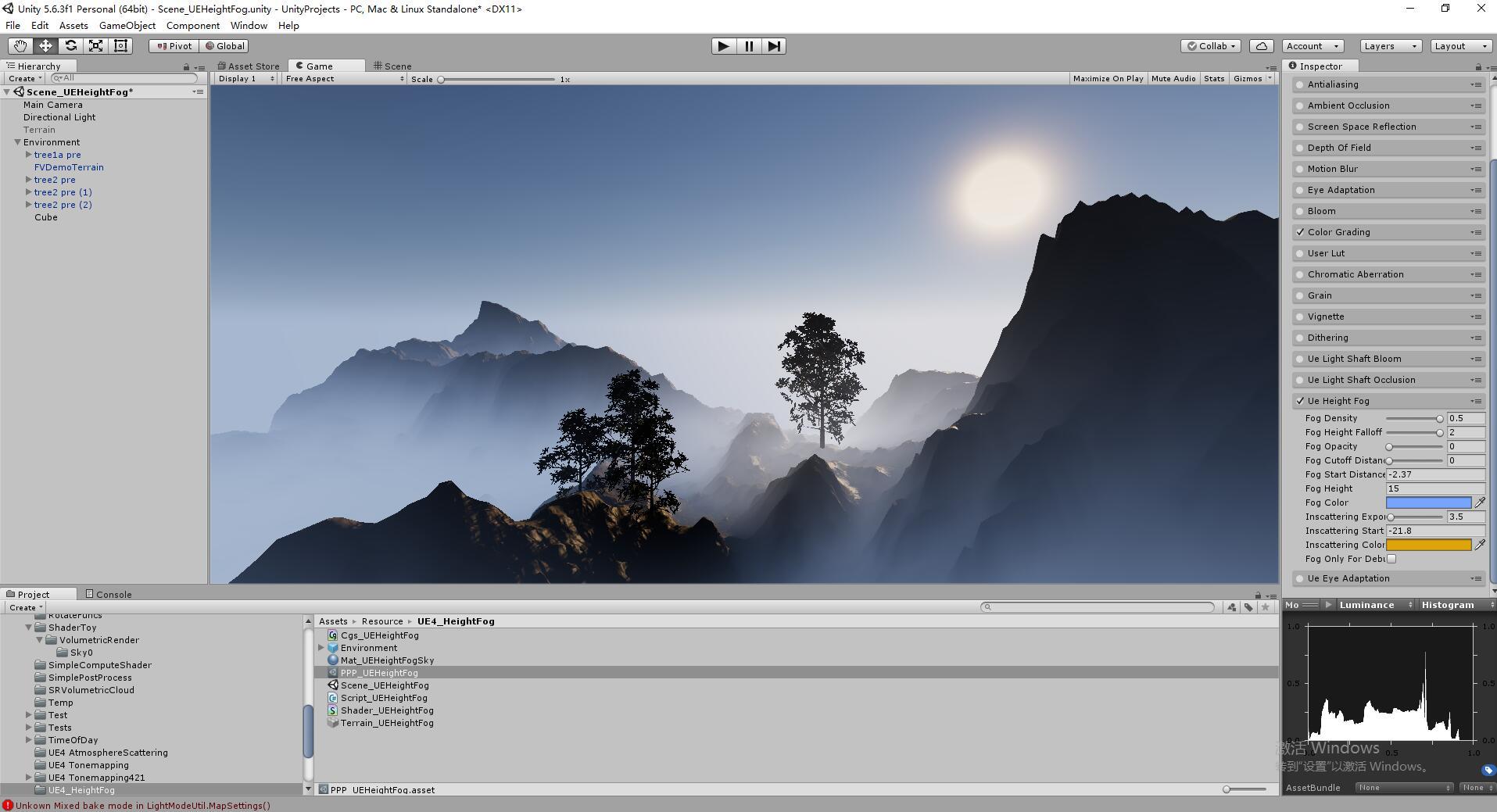1497x812 pixels.
Task: Enable the Antialiasing post-processing effect
Action: [1300, 84]
